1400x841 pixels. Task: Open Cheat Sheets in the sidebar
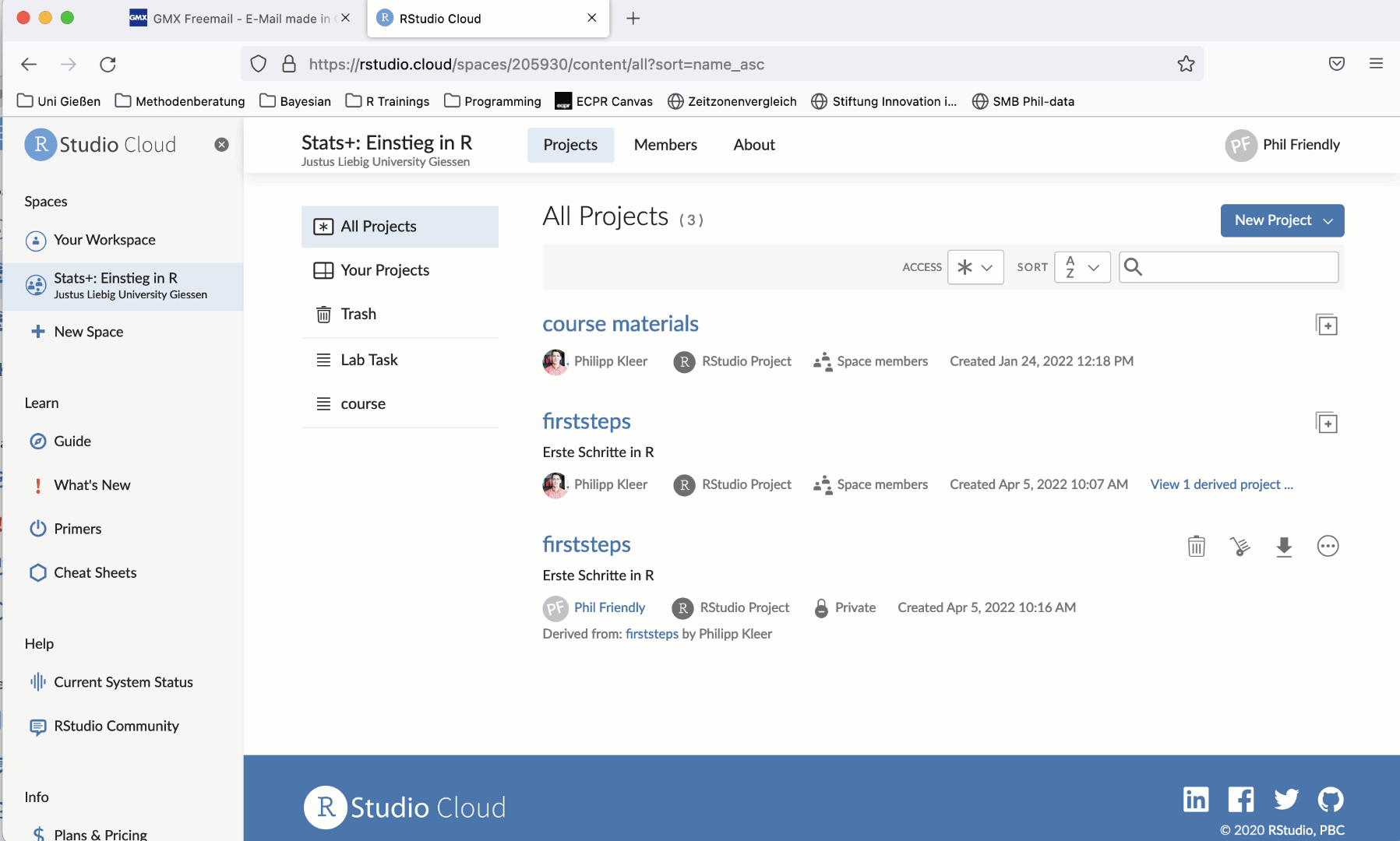coord(83,572)
